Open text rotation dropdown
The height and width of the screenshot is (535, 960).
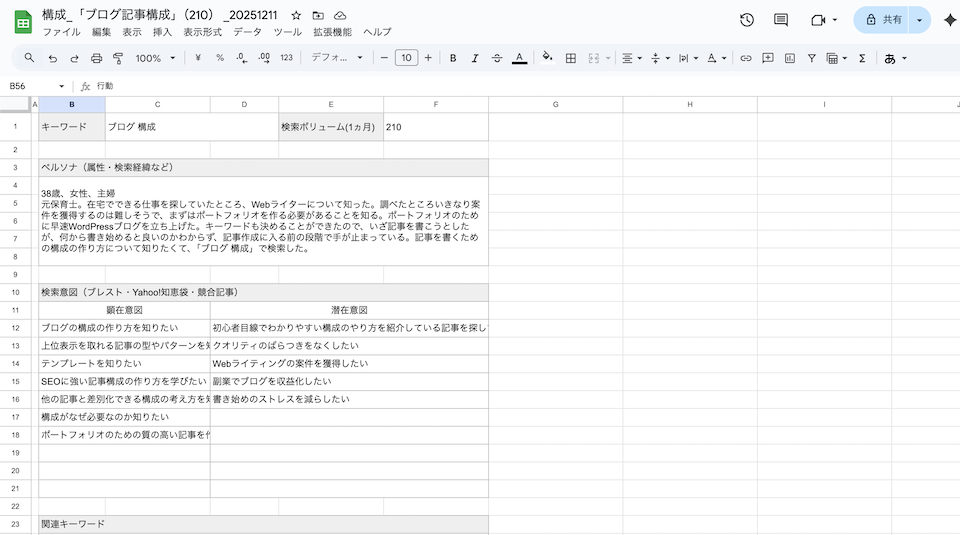click(x=716, y=58)
